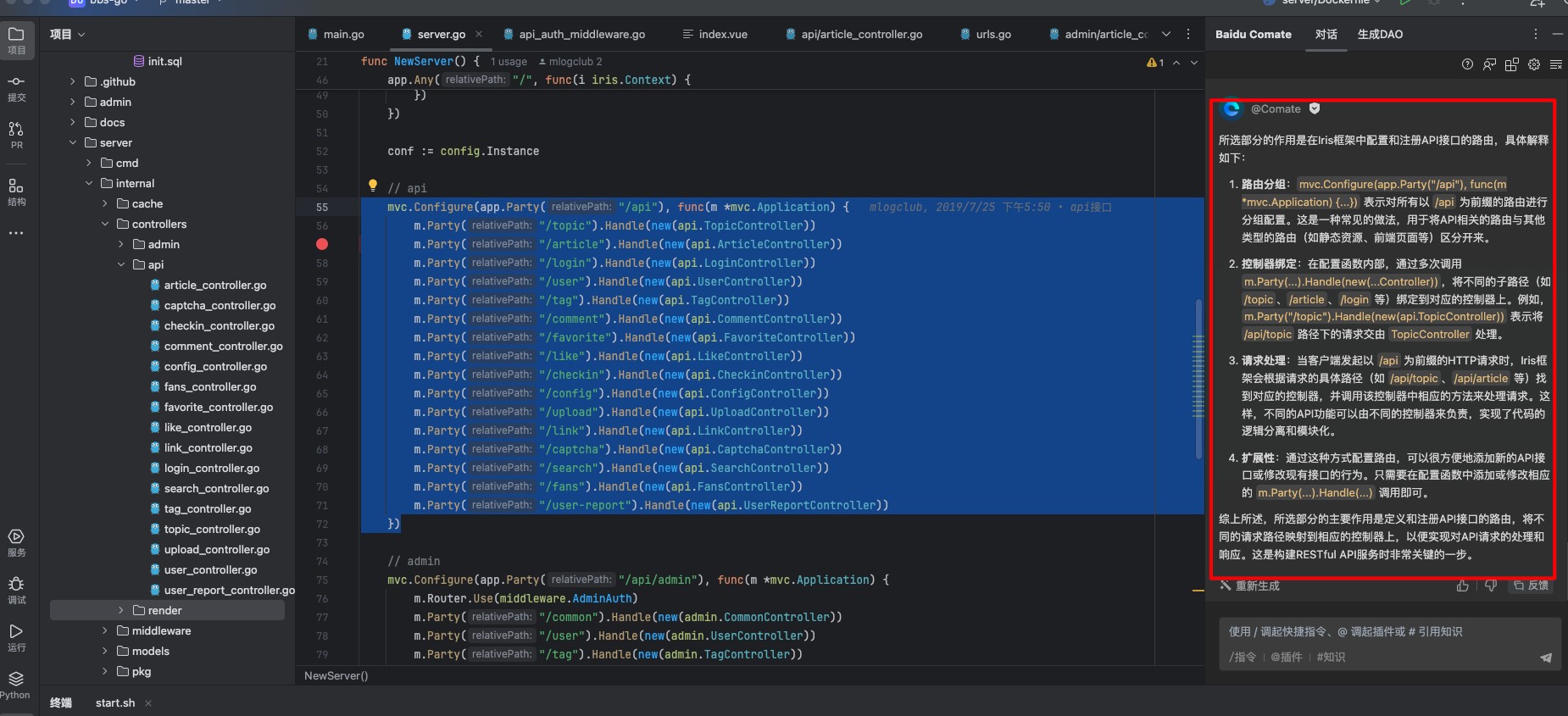
Task: Switch to the main.go tab
Action: 336,34
